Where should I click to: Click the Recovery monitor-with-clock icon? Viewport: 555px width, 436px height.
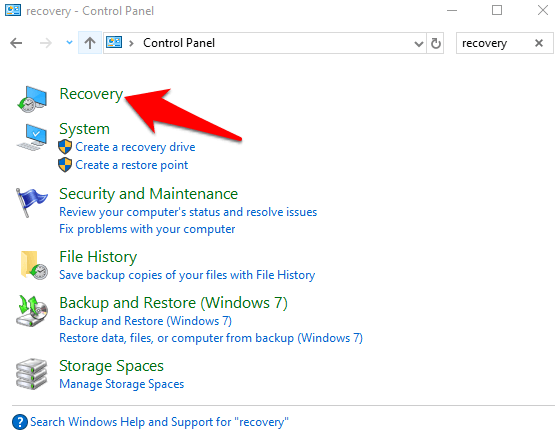[x=32, y=99]
